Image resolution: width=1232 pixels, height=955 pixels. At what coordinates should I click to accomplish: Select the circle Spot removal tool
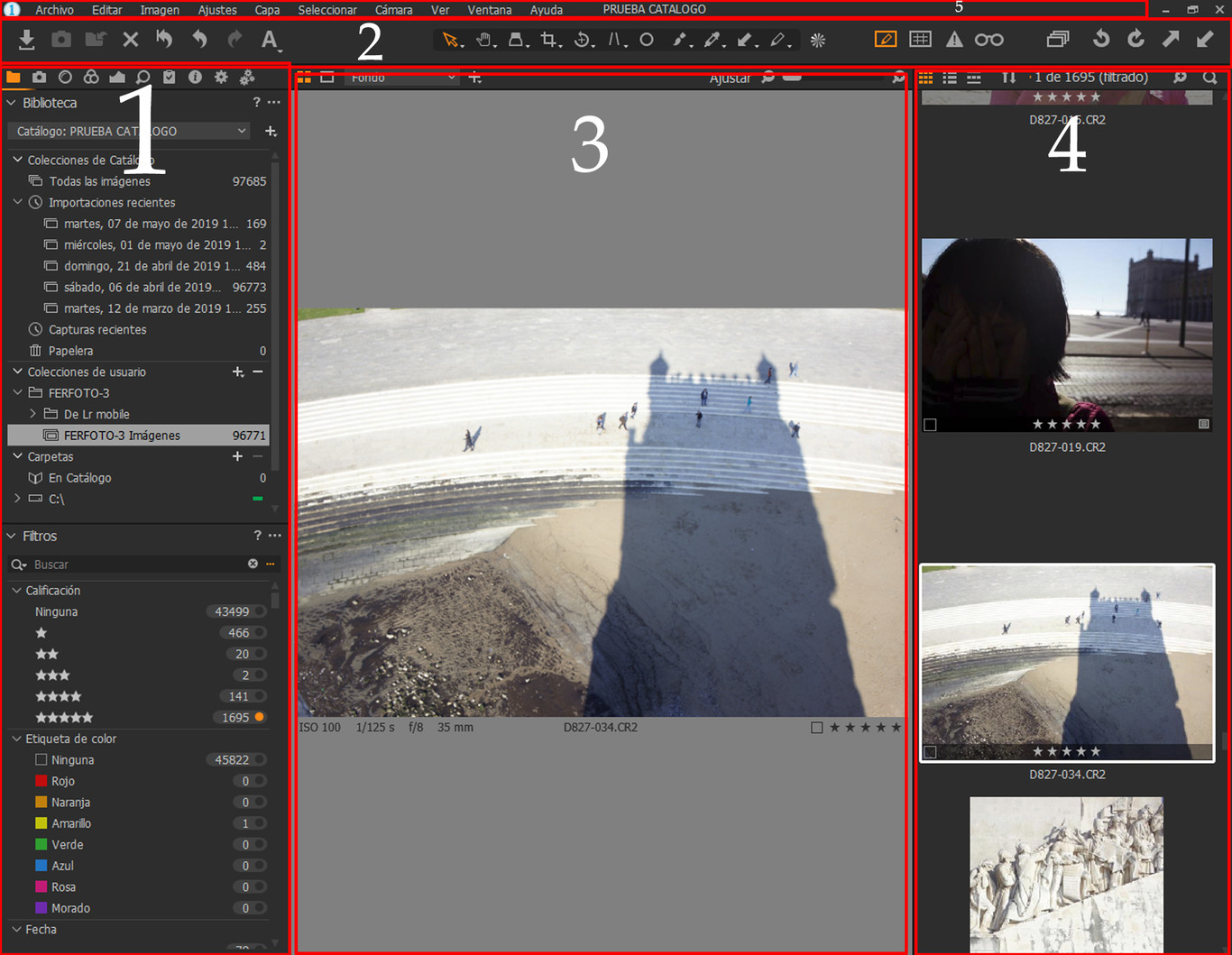[647, 41]
